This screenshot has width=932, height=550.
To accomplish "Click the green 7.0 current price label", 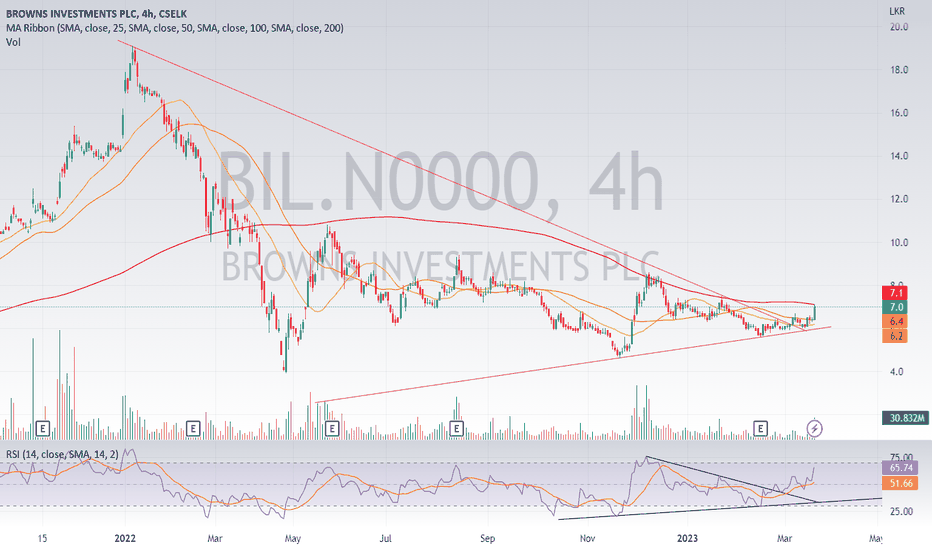I will point(896,307).
